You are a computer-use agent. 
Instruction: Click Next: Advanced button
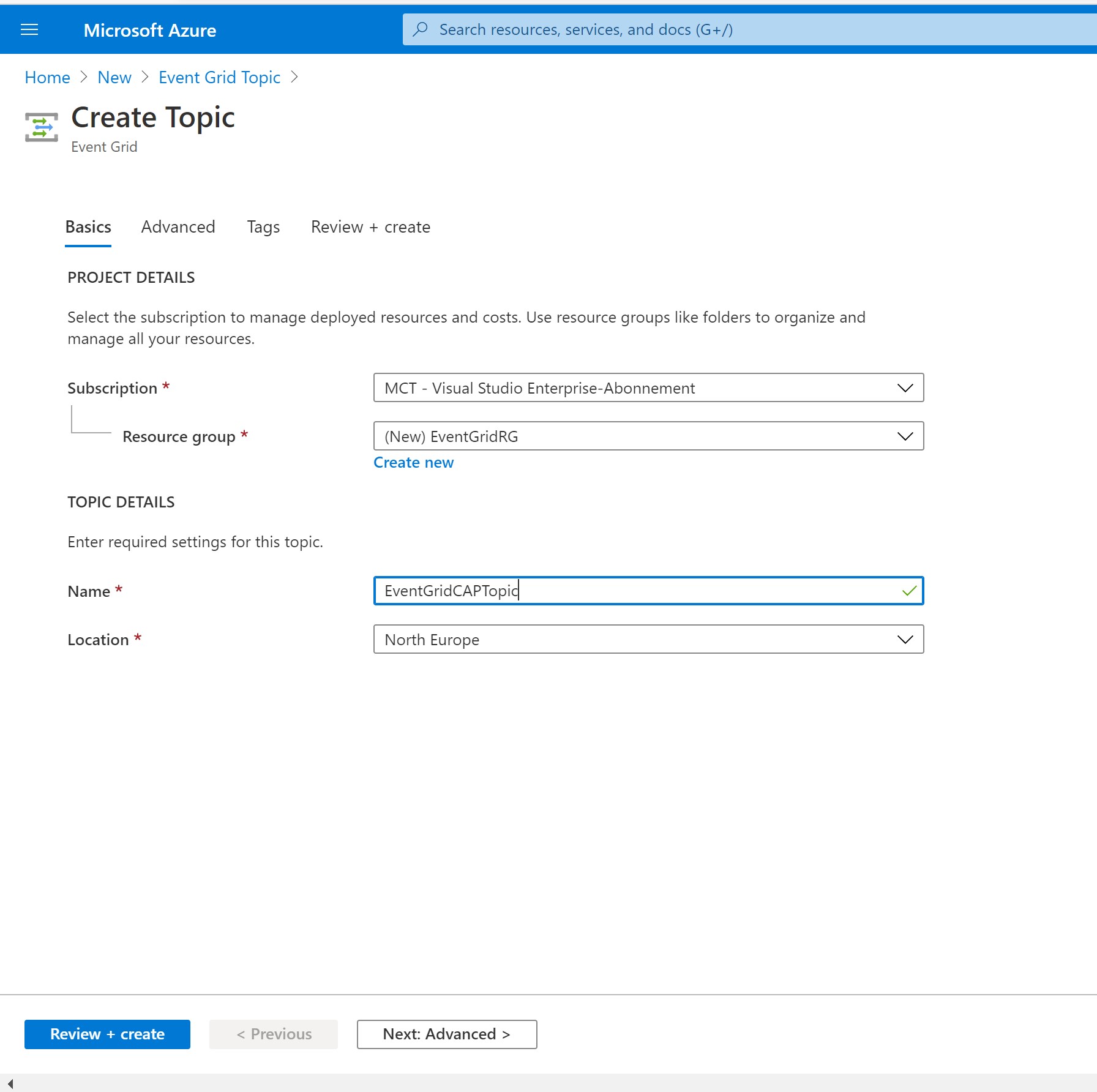pyautogui.click(x=447, y=1034)
